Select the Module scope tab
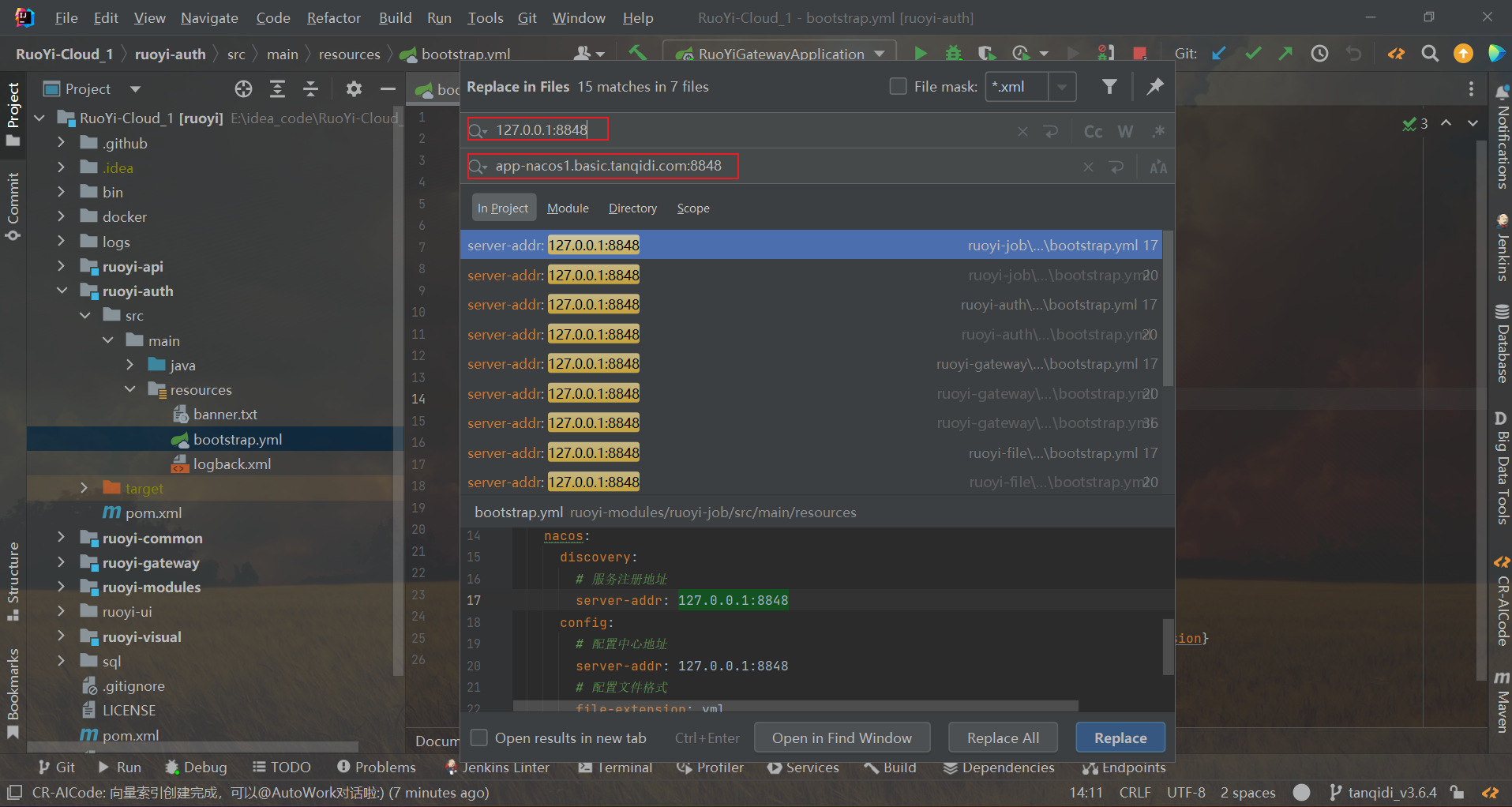The image size is (1512, 807). pyautogui.click(x=568, y=208)
